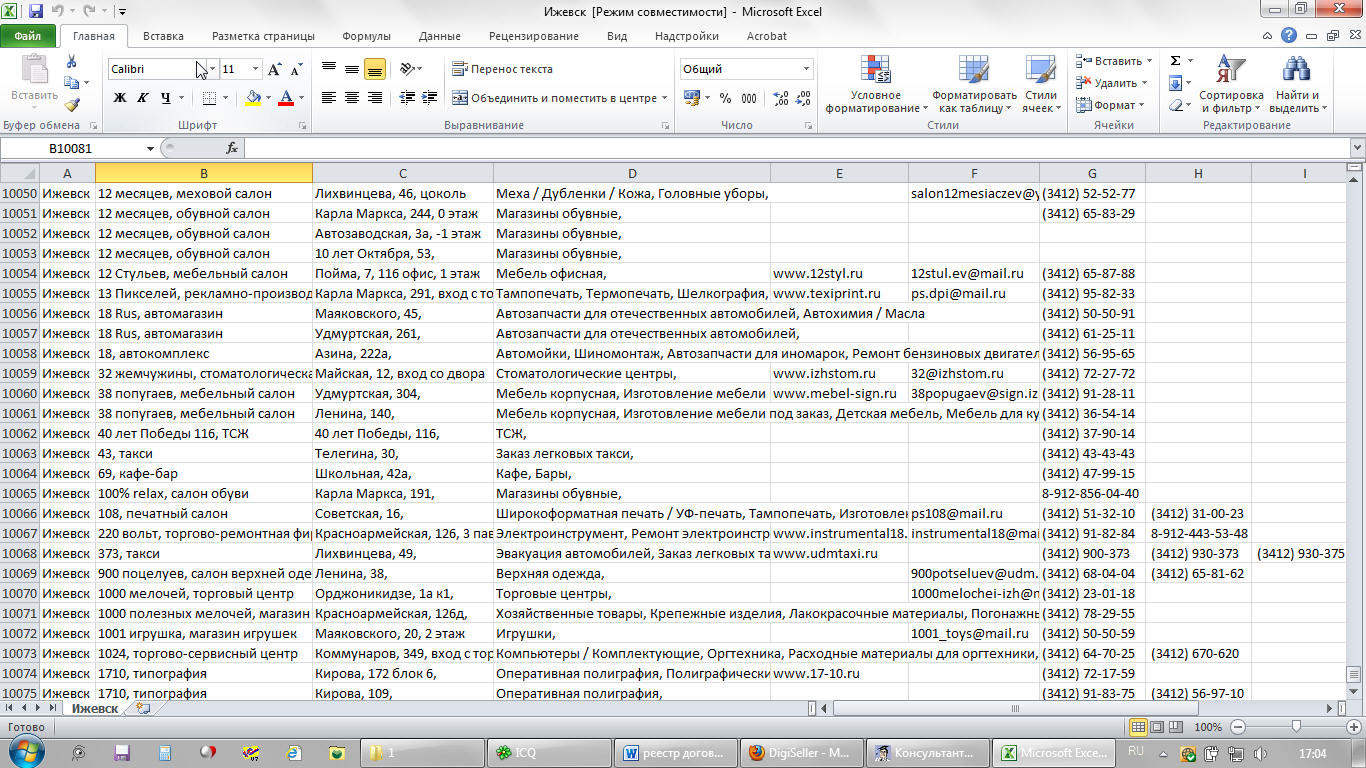Click the AutoSum sigma icon
This screenshot has width=1366, height=768.
(1176, 61)
